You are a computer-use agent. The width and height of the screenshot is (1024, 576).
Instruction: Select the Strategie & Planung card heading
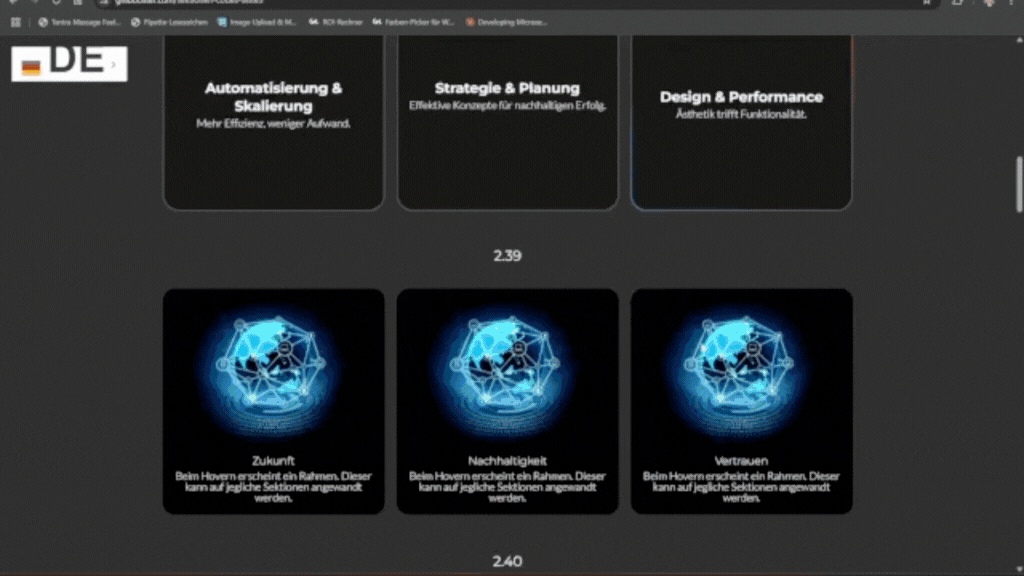[x=507, y=88]
